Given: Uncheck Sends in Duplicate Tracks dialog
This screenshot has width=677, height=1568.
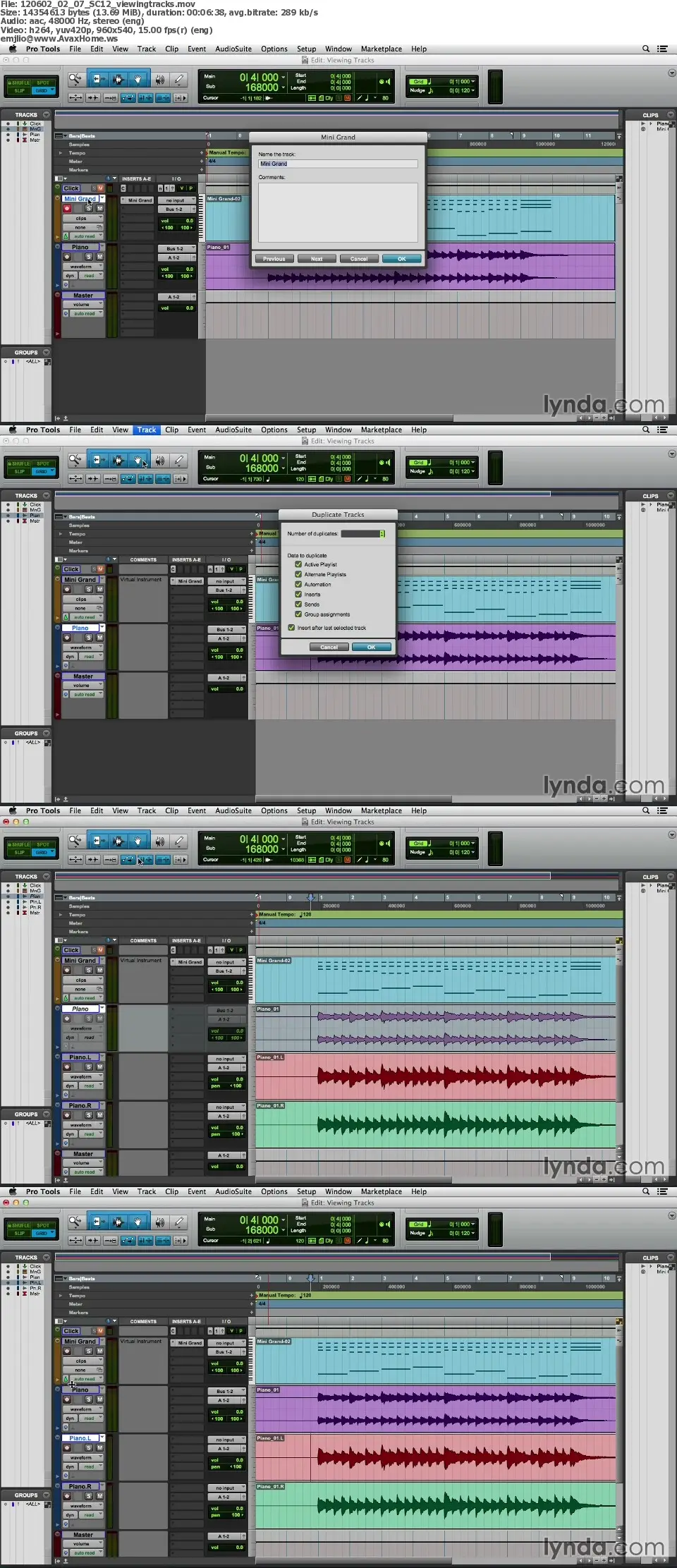Looking at the screenshot, I should (x=298, y=604).
